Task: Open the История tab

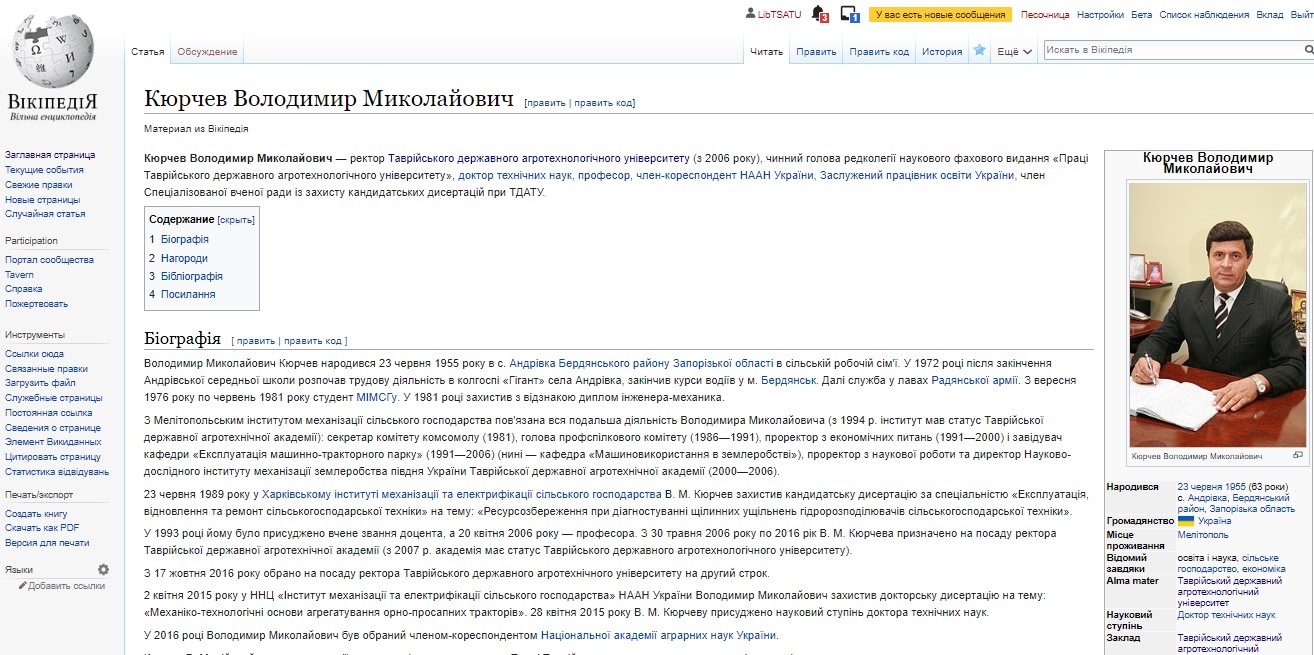Action: coord(942,52)
